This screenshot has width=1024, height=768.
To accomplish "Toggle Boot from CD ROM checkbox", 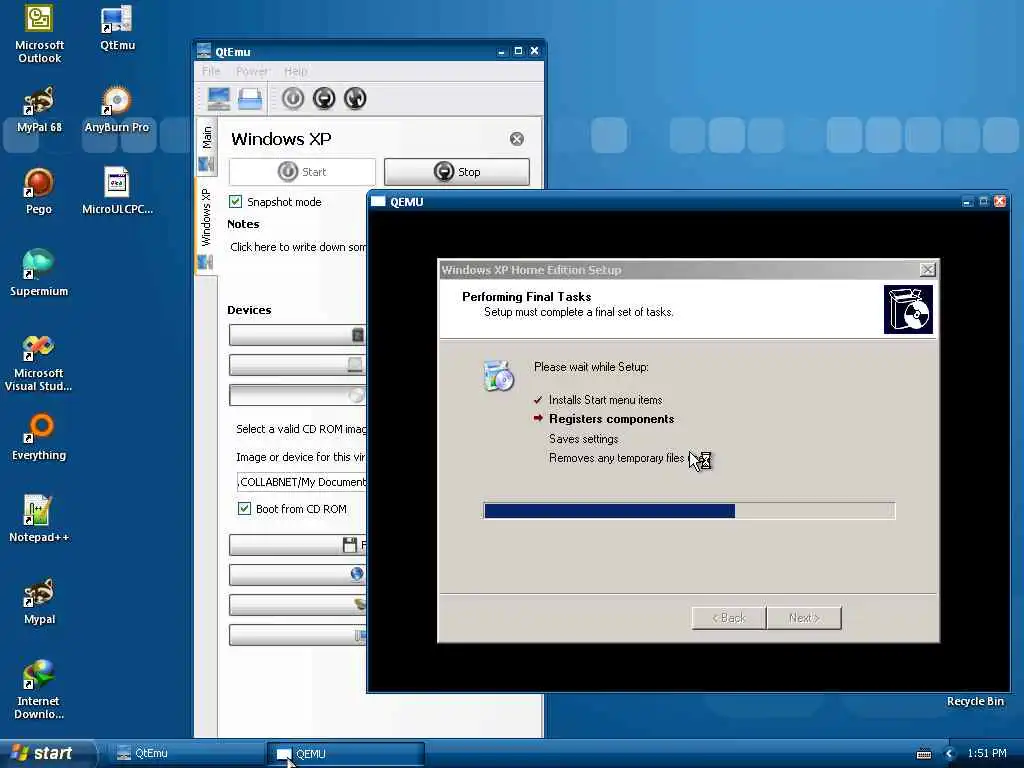I will (244, 508).
